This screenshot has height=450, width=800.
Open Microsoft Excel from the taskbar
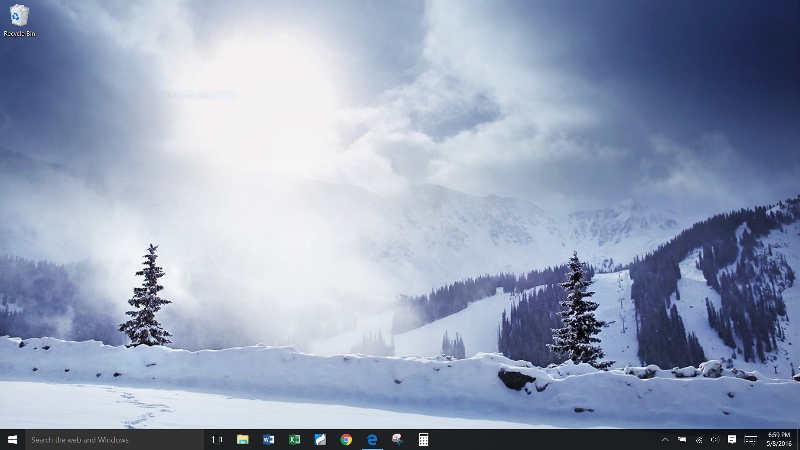click(x=294, y=439)
